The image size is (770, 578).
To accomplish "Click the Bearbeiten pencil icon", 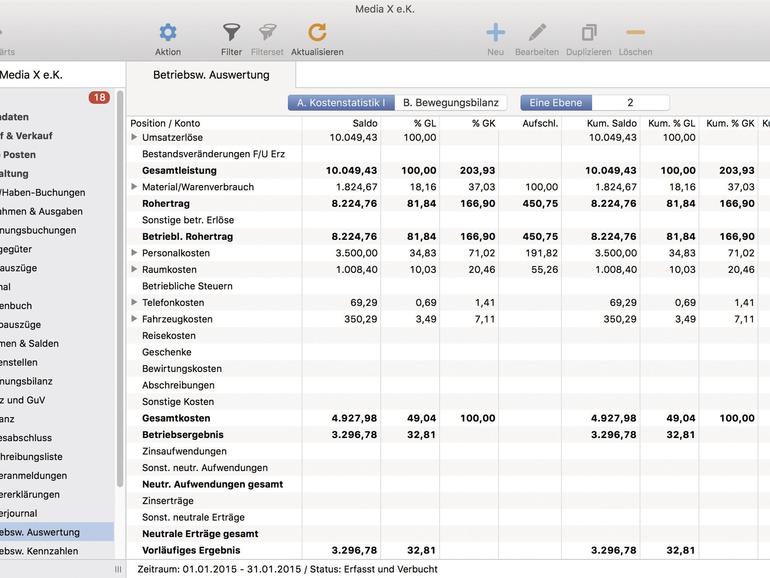I will (x=537, y=32).
